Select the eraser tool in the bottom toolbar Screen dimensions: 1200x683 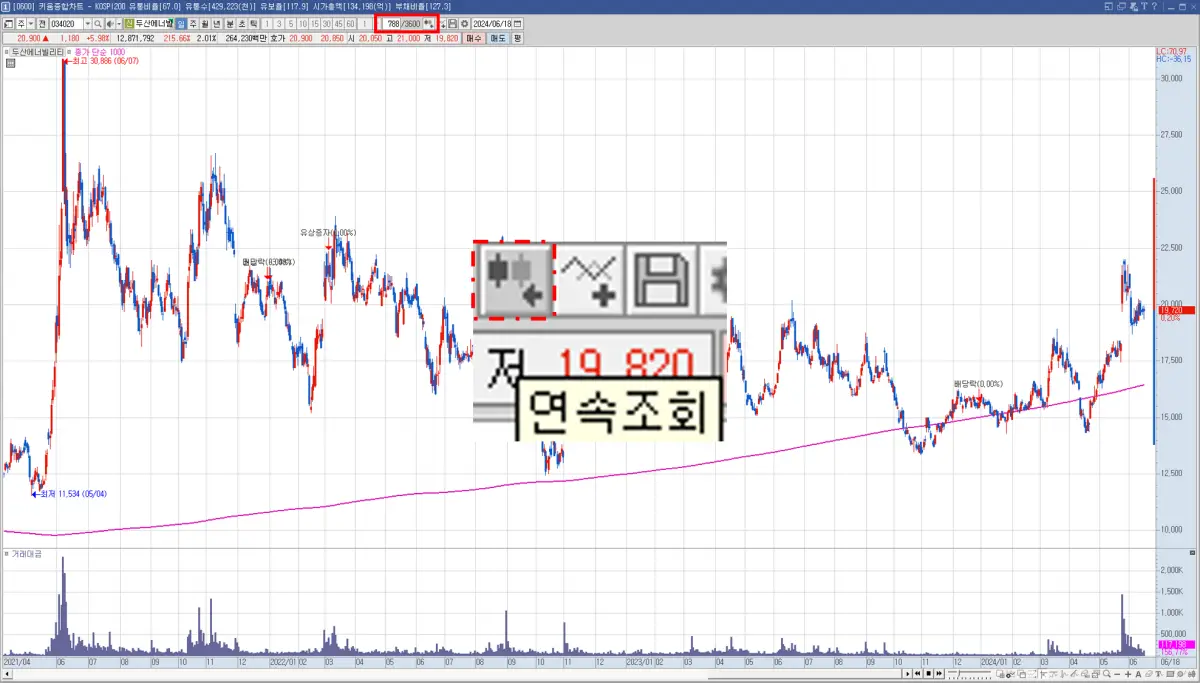coord(1148,674)
